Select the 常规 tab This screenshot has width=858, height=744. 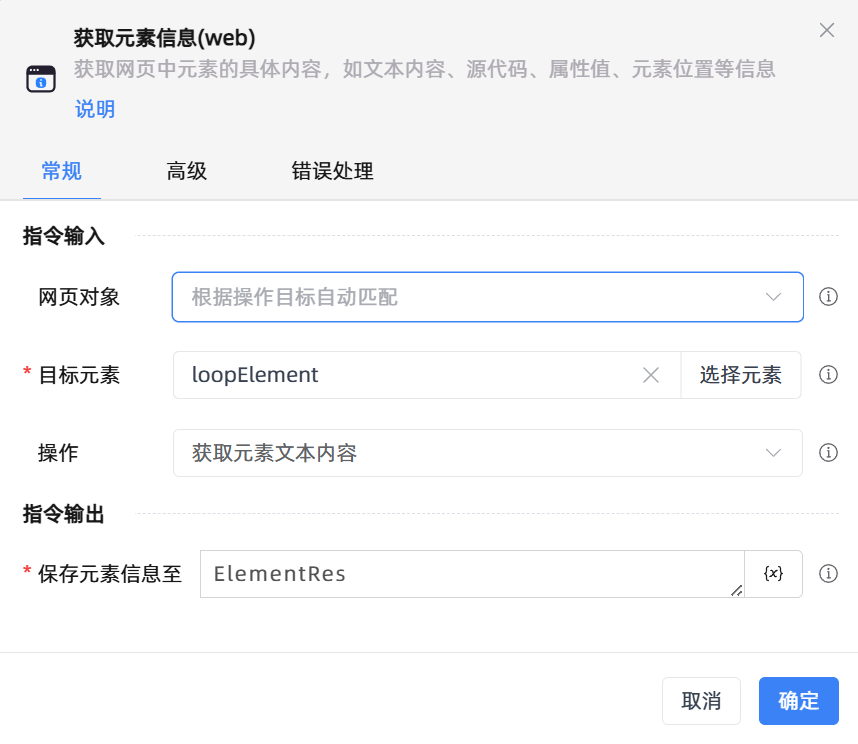click(x=61, y=171)
